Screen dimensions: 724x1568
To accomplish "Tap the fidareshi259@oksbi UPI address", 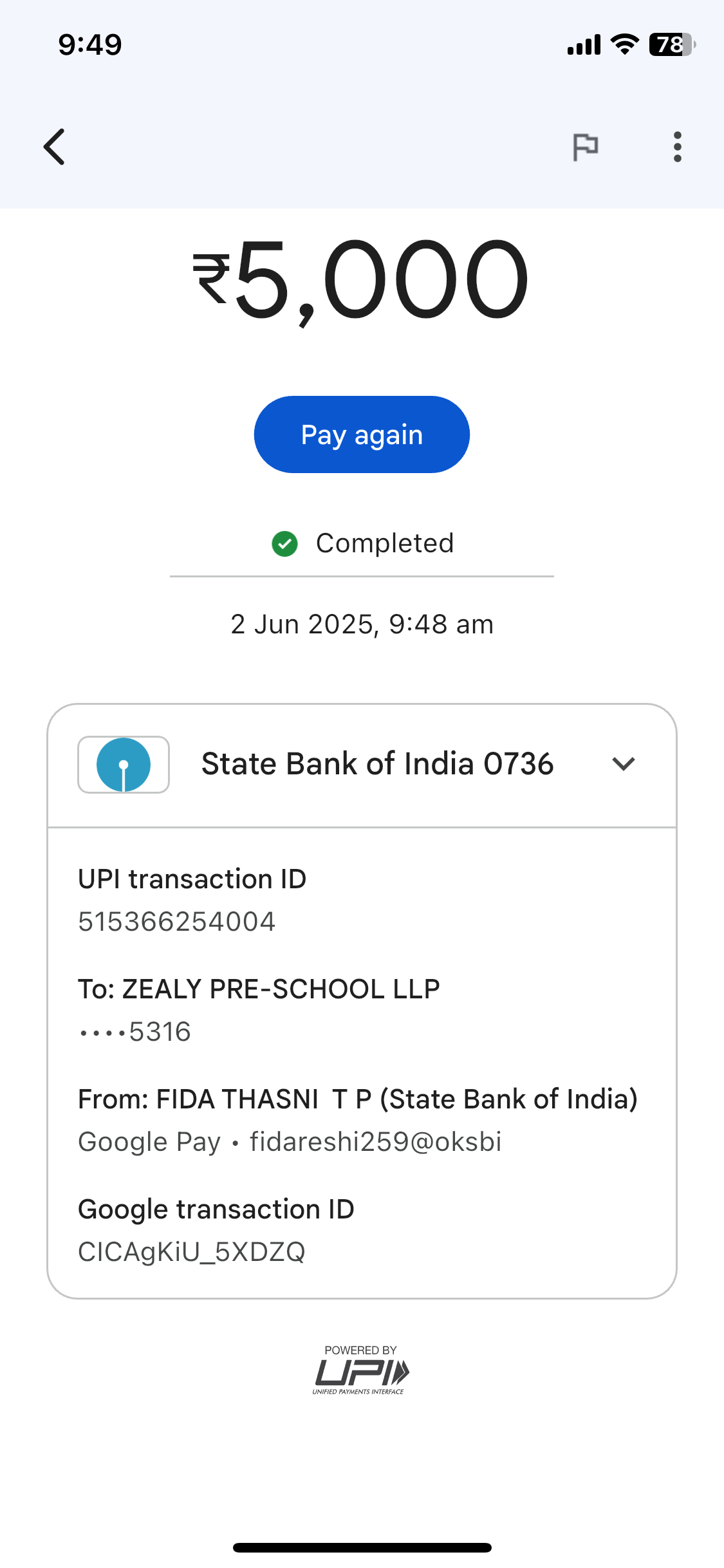I will pyautogui.click(x=375, y=1142).
